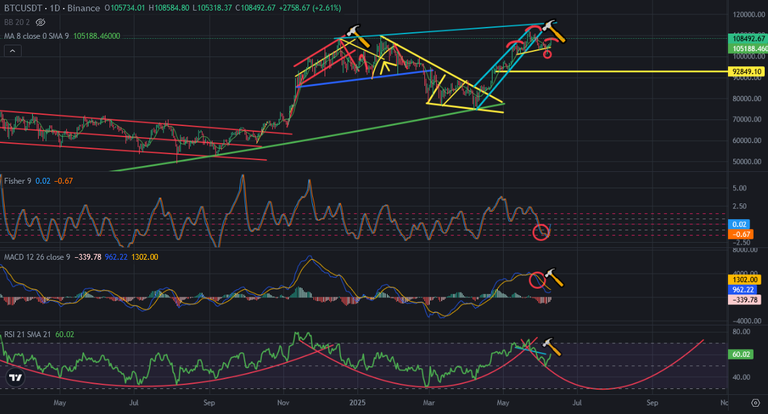Click the orange -0.67 Fisher axis label
The width and height of the screenshot is (768, 414).
(740, 234)
